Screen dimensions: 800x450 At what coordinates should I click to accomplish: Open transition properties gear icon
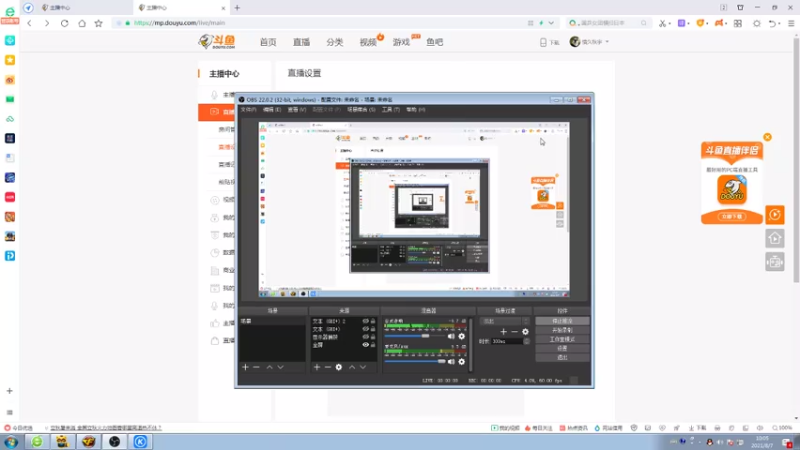tap(525, 332)
